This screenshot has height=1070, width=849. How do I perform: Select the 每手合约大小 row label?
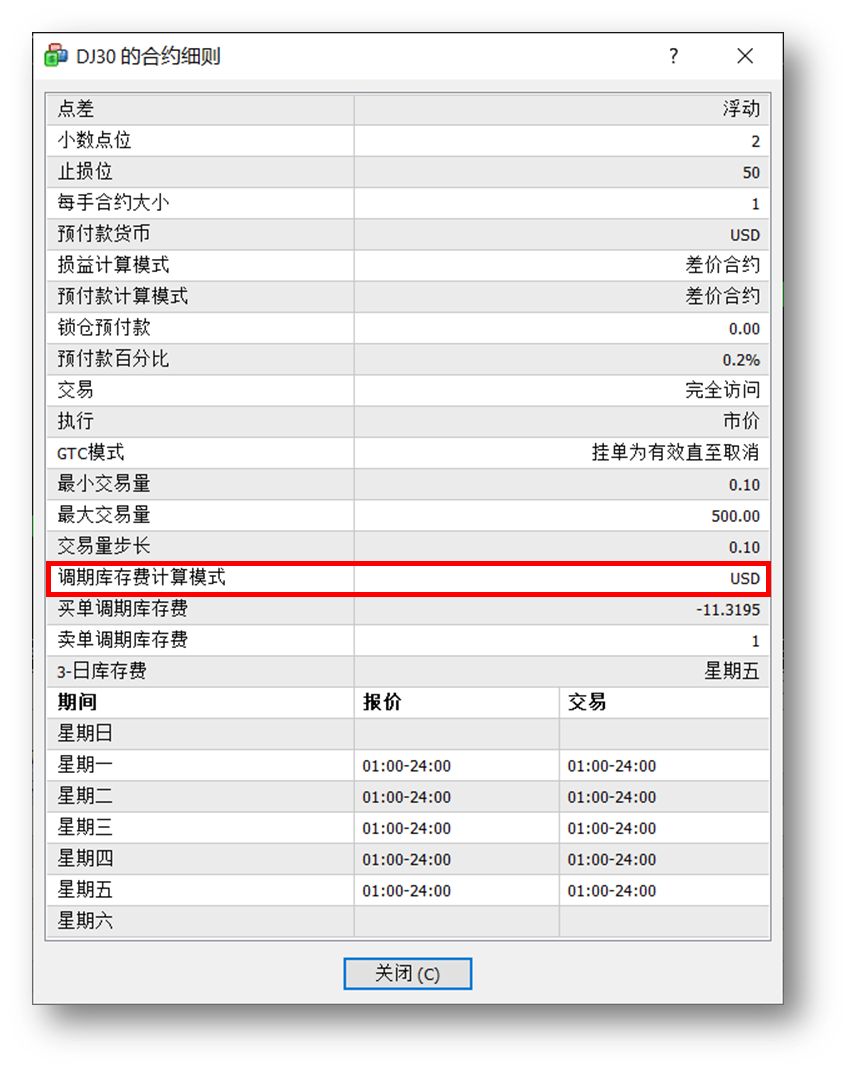coord(113,203)
